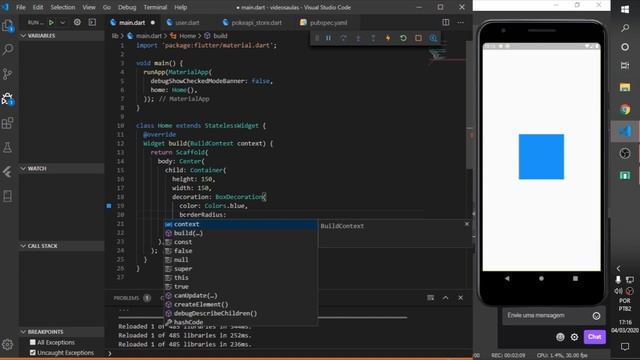Screen dimensions: 640x360
Task: Open the Help menu
Action: (x=180, y=7)
